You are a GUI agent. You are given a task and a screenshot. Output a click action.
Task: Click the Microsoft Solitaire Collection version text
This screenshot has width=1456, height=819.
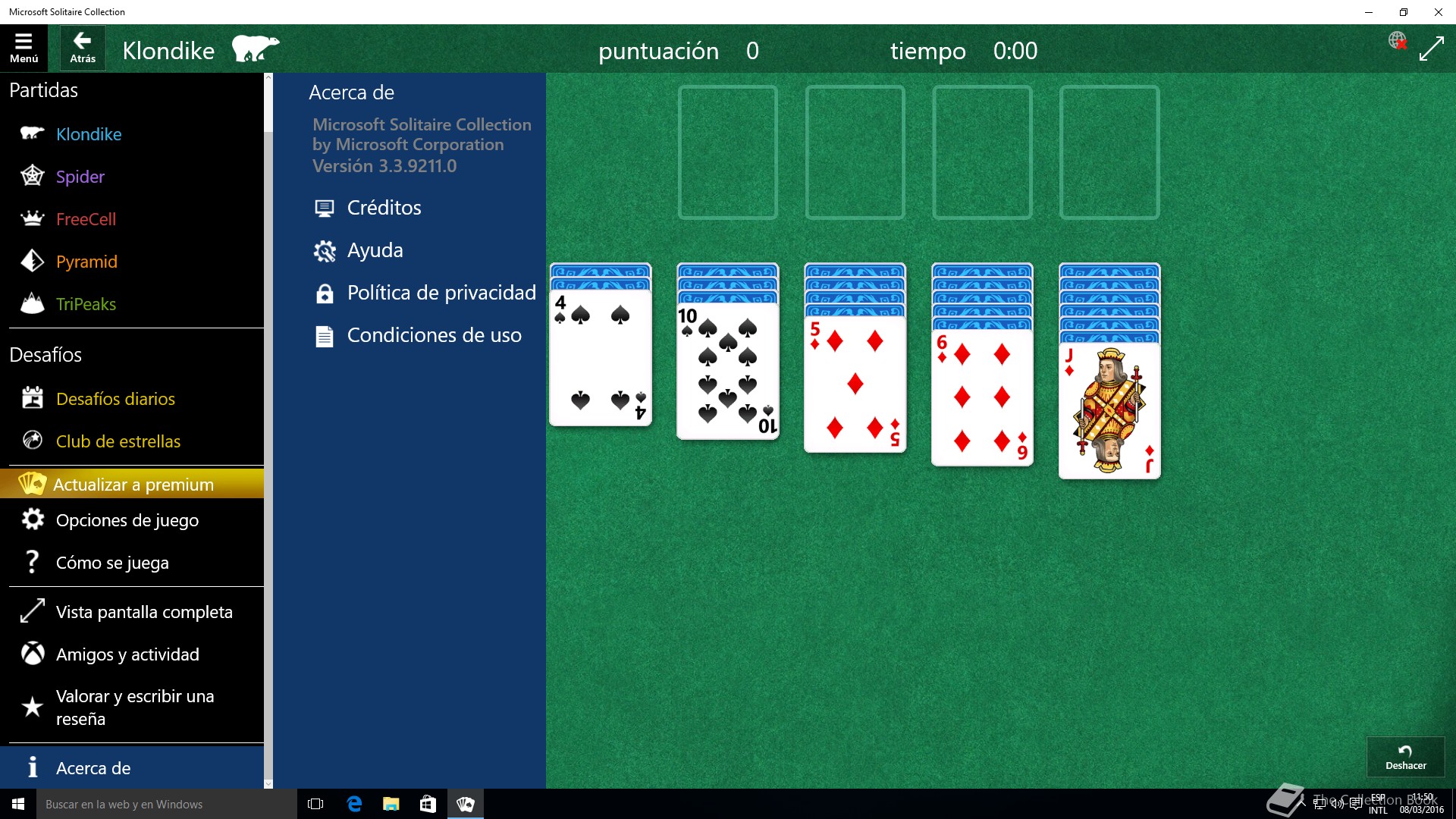pos(422,145)
